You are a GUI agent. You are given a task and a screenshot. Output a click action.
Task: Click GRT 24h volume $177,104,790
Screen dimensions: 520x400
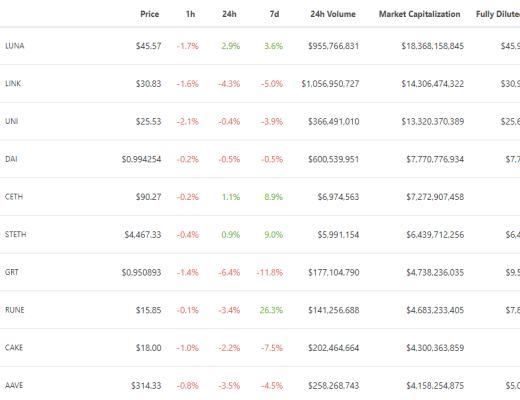pos(334,272)
